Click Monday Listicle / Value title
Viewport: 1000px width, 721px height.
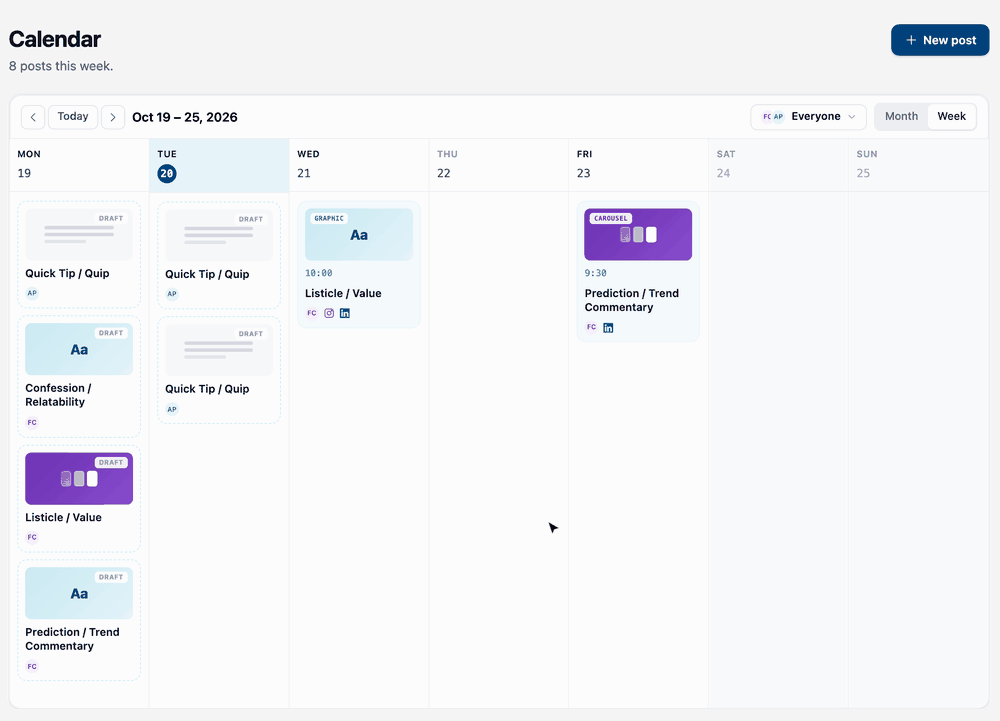(x=63, y=517)
